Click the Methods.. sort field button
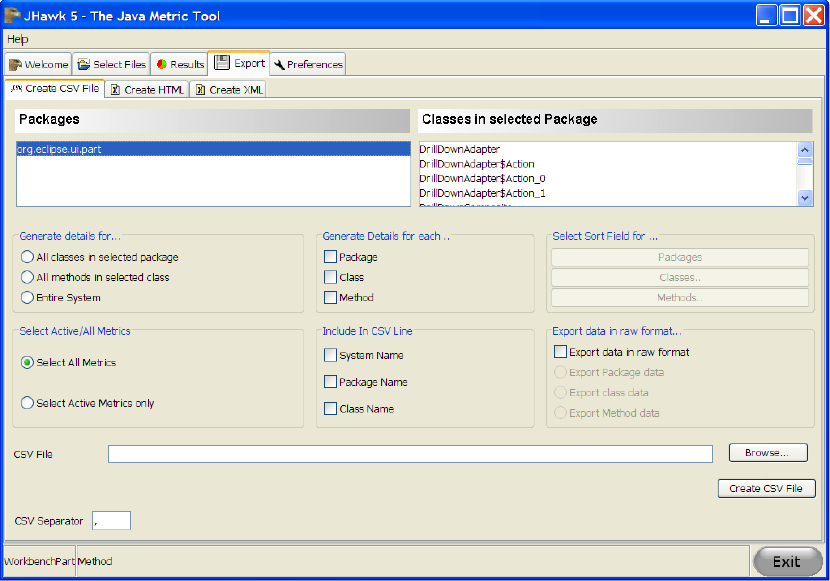Viewport: 830px width, 581px height. click(x=680, y=297)
